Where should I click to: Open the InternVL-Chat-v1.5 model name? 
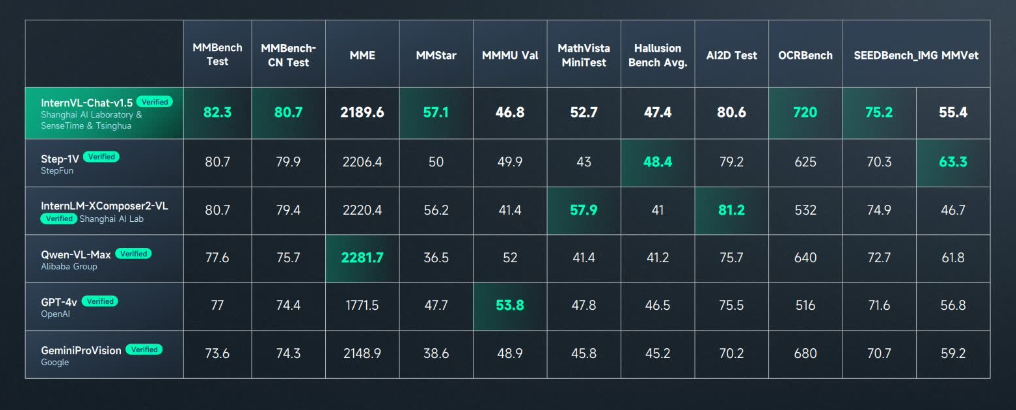click(x=86, y=102)
